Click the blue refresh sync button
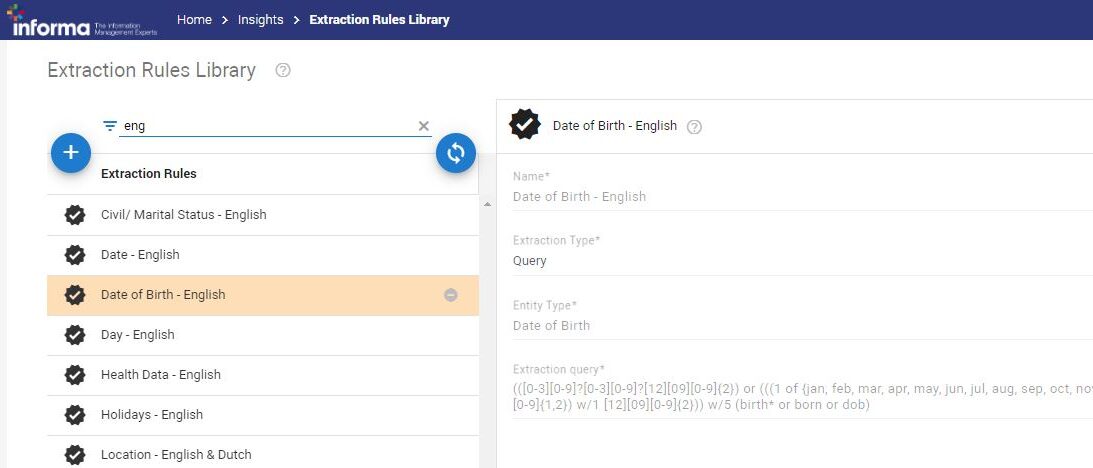Screen dimensions: 1093x468 [x=456, y=152]
